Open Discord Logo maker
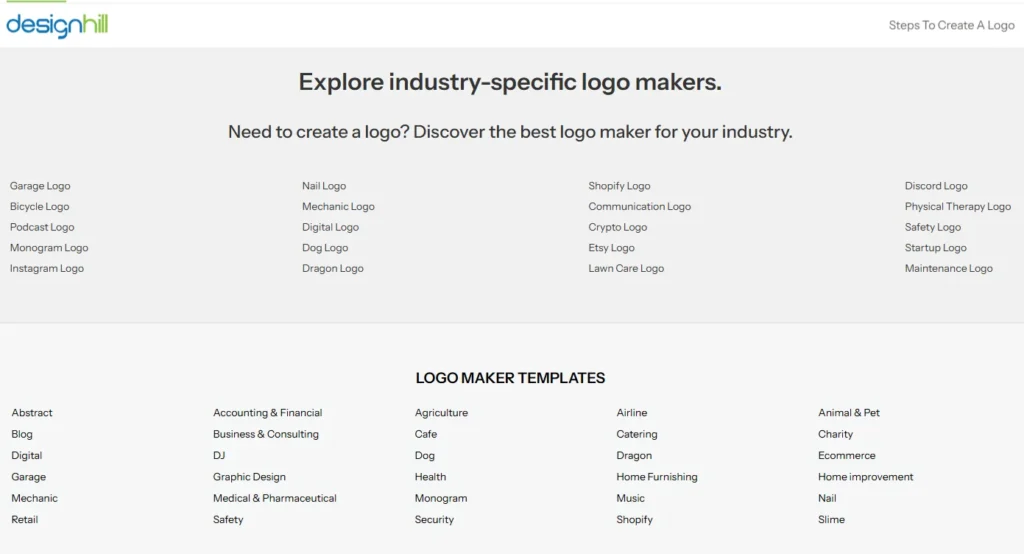Viewport: 1024px width, 554px height. pyautogui.click(x=936, y=186)
